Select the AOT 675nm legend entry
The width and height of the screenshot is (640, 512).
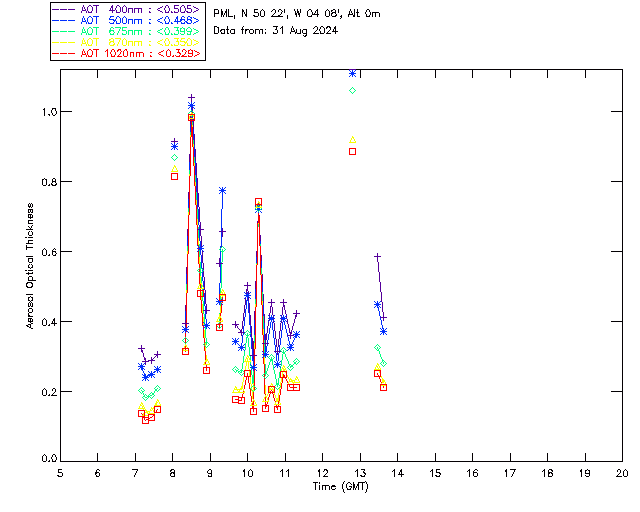[x=126, y=31]
